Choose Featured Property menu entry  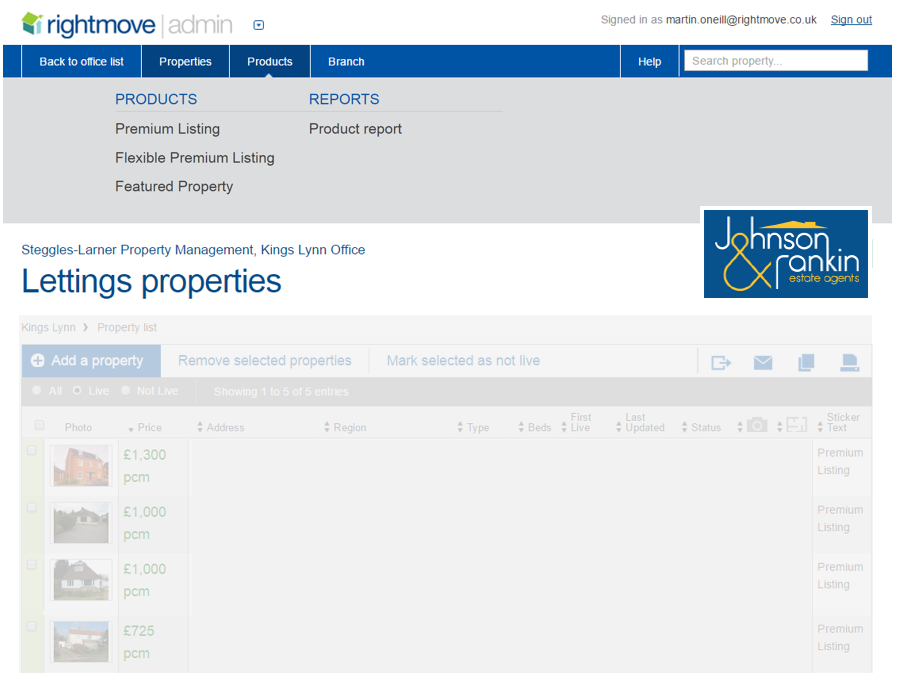pos(174,187)
